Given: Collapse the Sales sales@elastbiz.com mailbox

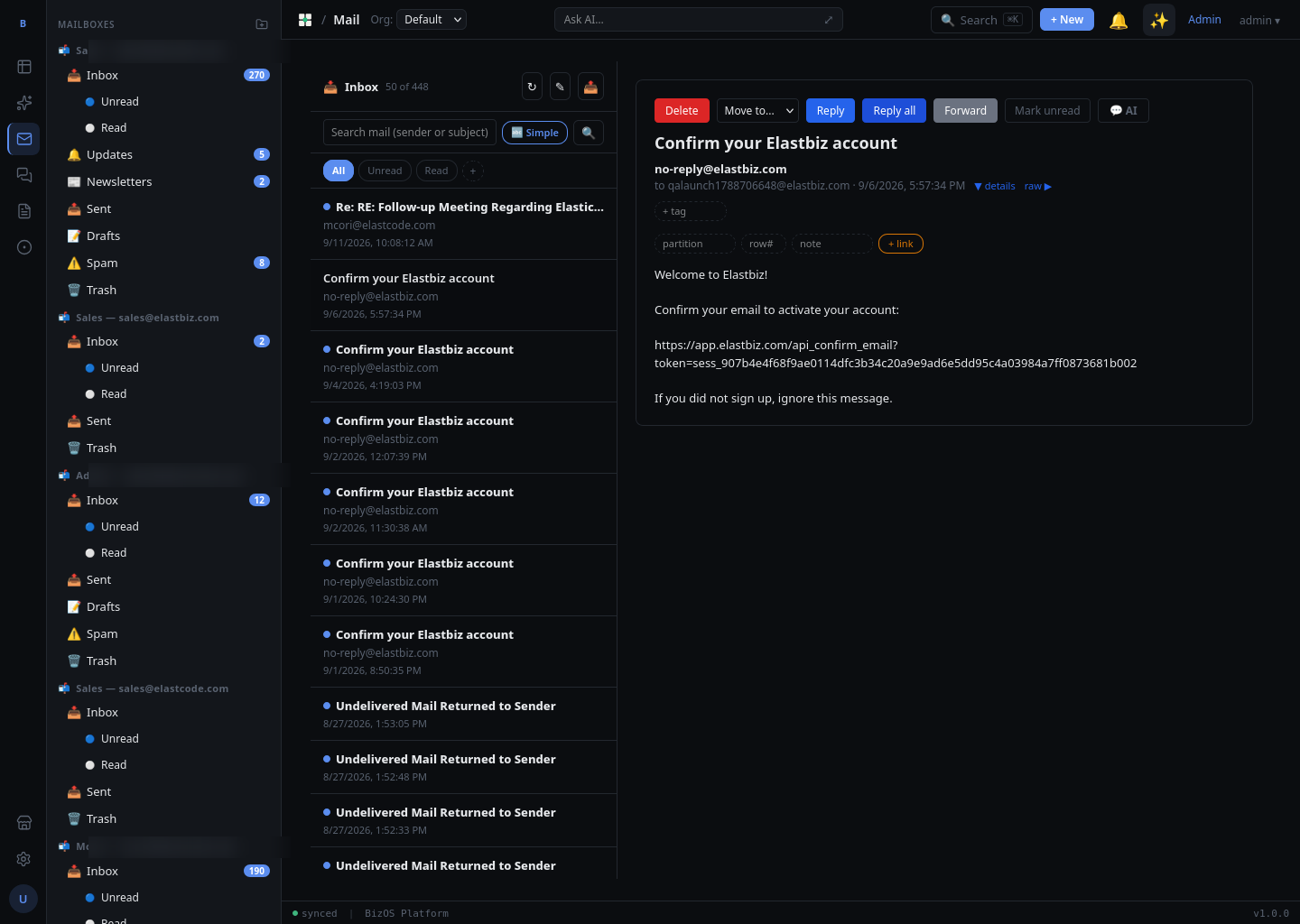Looking at the screenshot, I should tap(147, 318).
